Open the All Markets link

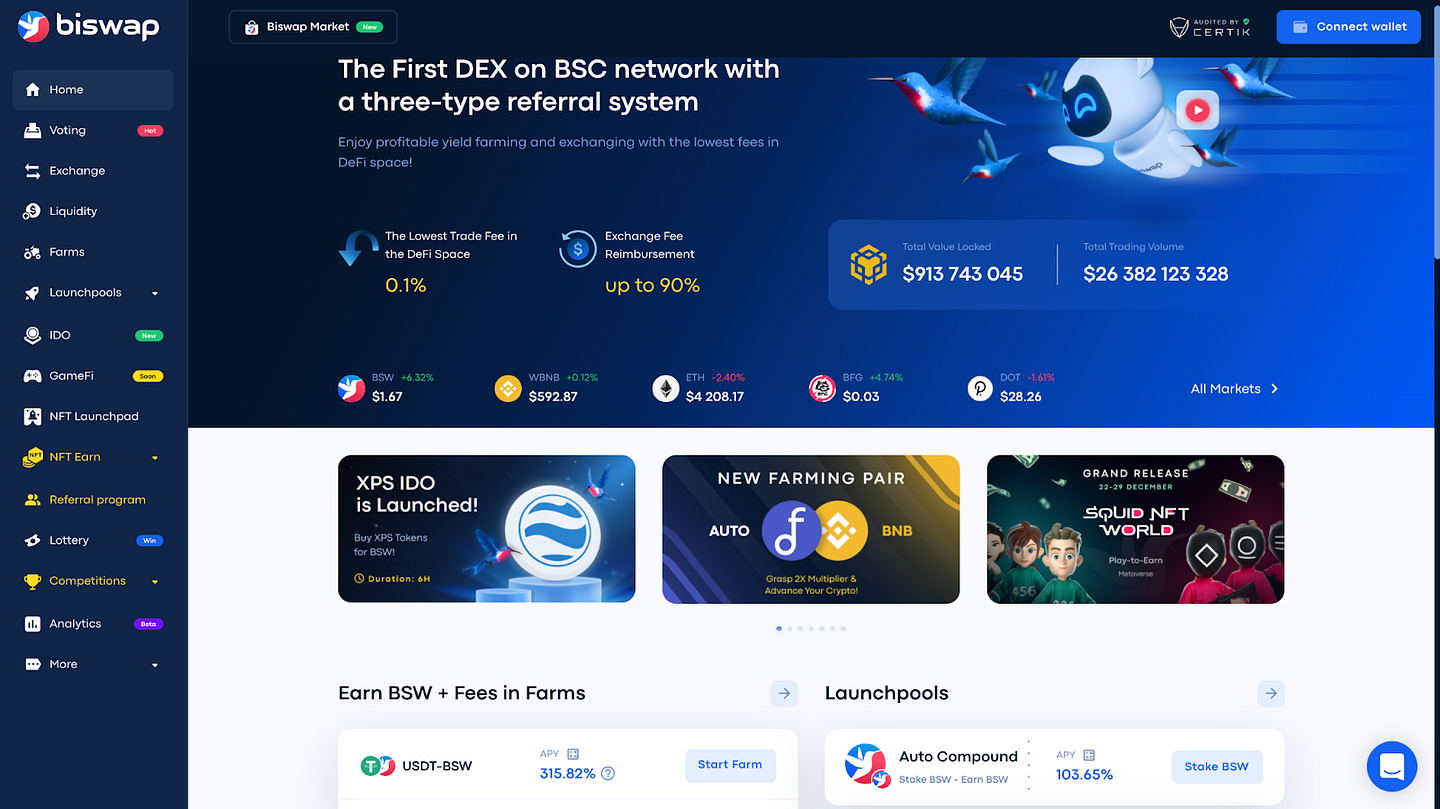pyautogui.click(x=1234, y=389)
